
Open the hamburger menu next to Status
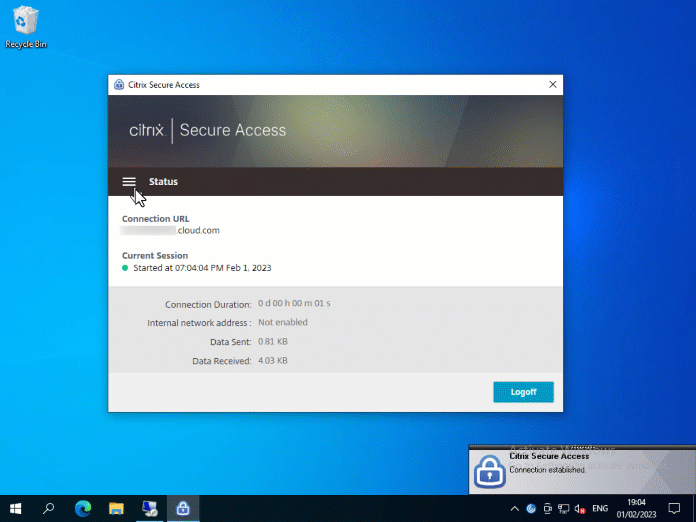129,182
